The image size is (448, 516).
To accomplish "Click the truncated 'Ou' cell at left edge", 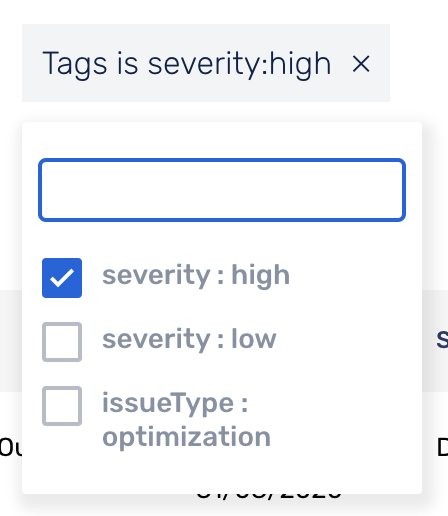I will coord(11,447).
